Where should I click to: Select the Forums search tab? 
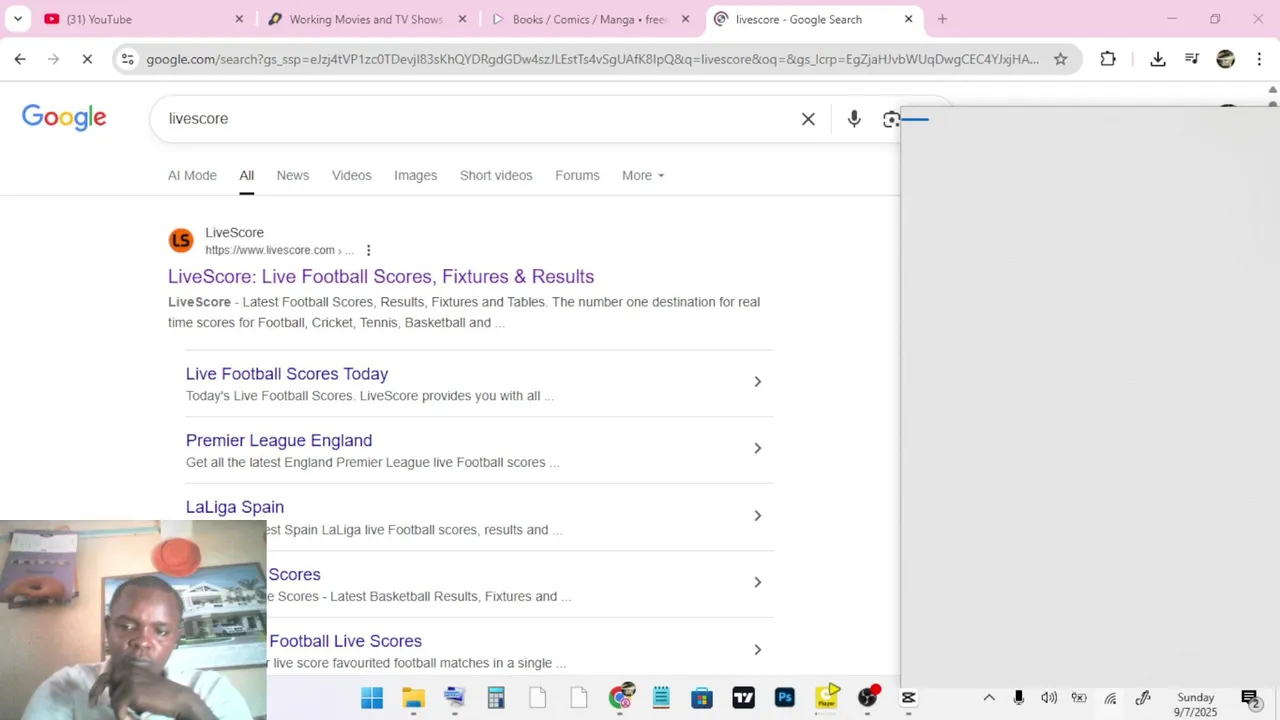[577, 175]
